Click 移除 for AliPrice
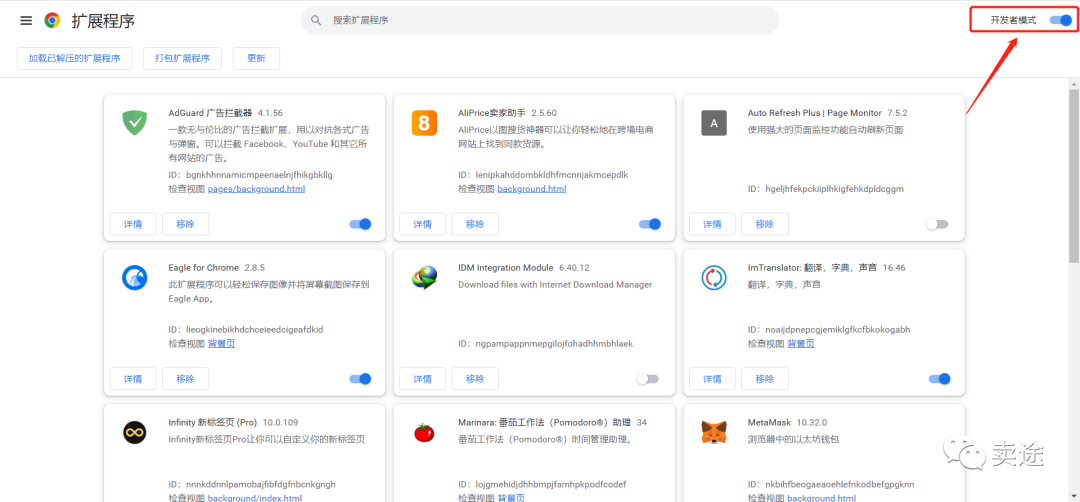This screenshot has height=502, width=1080. [x=475, y=224]
